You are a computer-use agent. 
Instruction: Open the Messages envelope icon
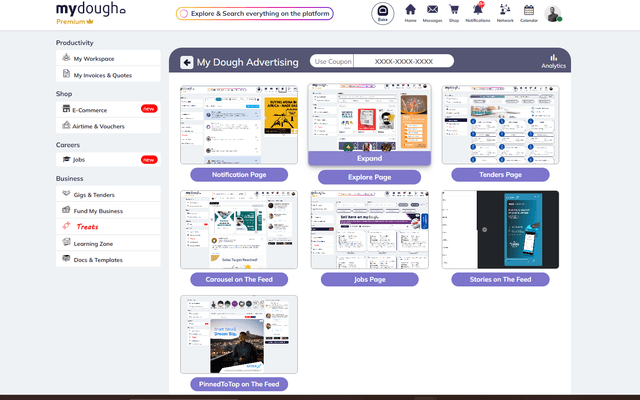tap(432, 12)
